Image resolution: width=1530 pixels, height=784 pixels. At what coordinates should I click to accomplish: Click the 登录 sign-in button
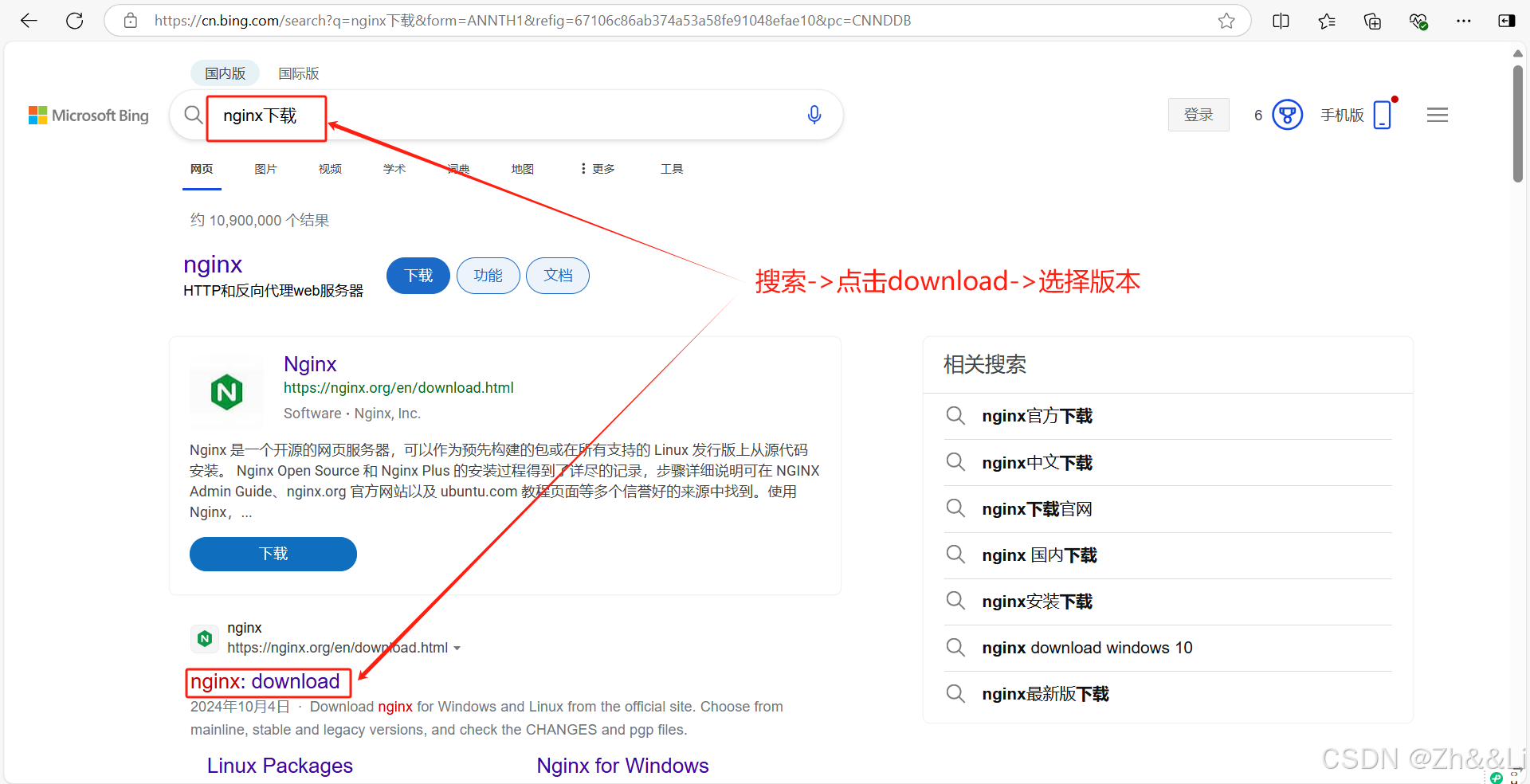pyautogui.click(x=1198, y=115)
